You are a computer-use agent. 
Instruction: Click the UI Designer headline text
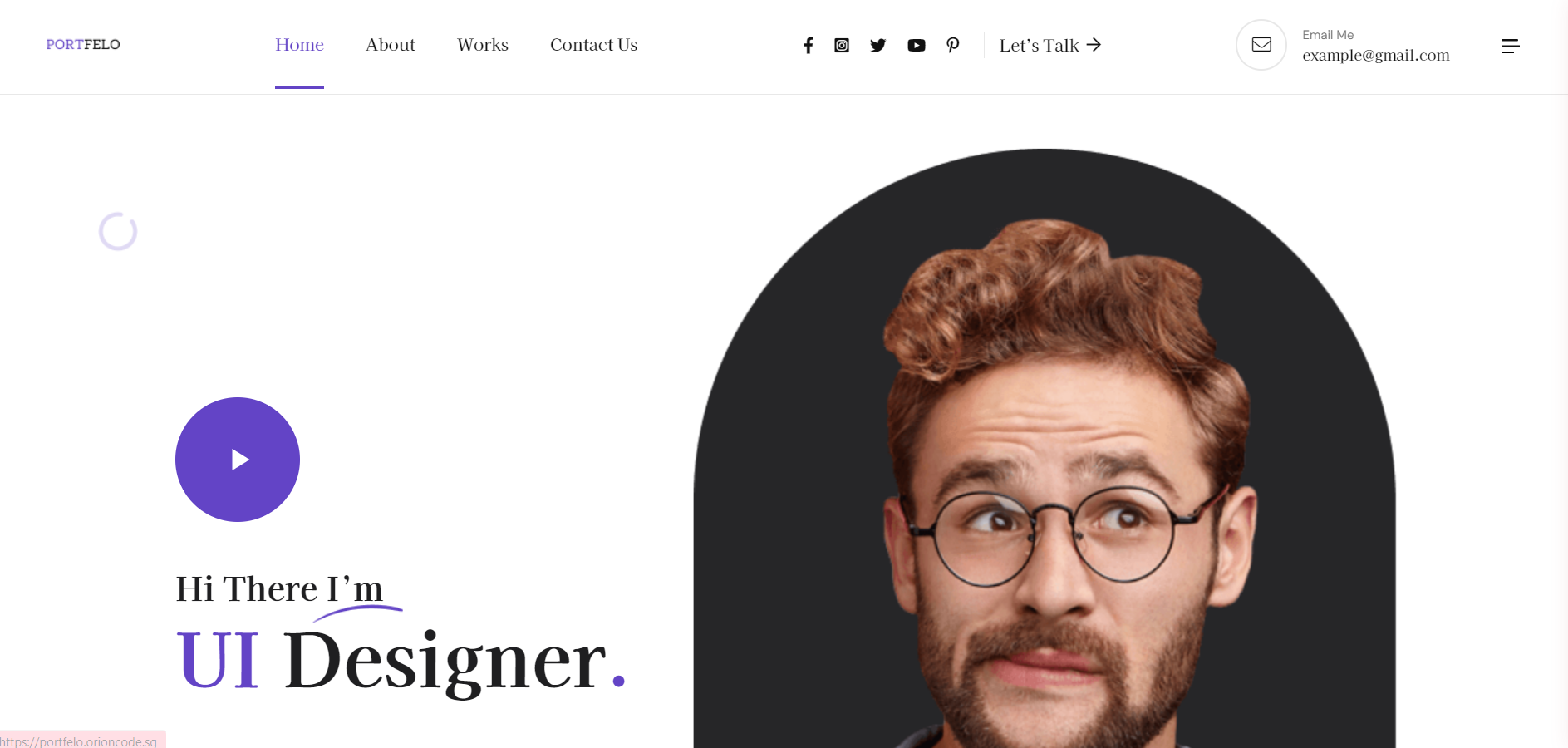(x=401, y=661)
